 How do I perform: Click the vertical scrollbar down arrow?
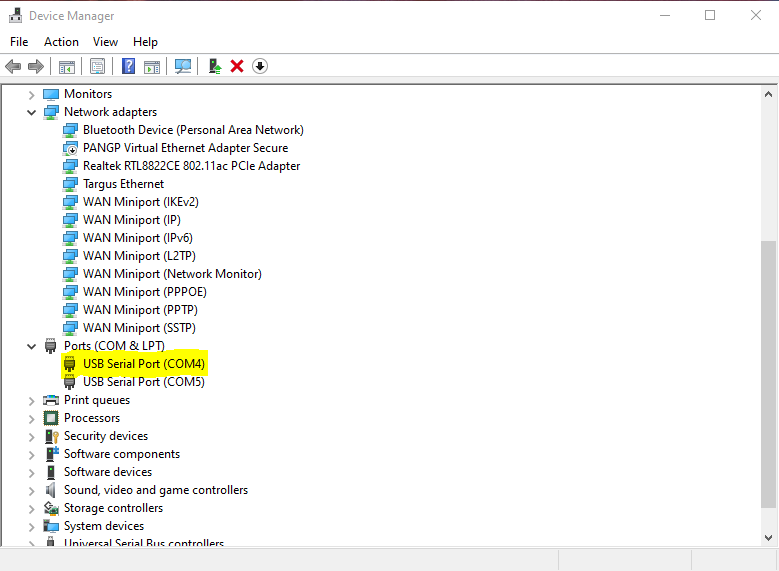(x=768, y=538)
